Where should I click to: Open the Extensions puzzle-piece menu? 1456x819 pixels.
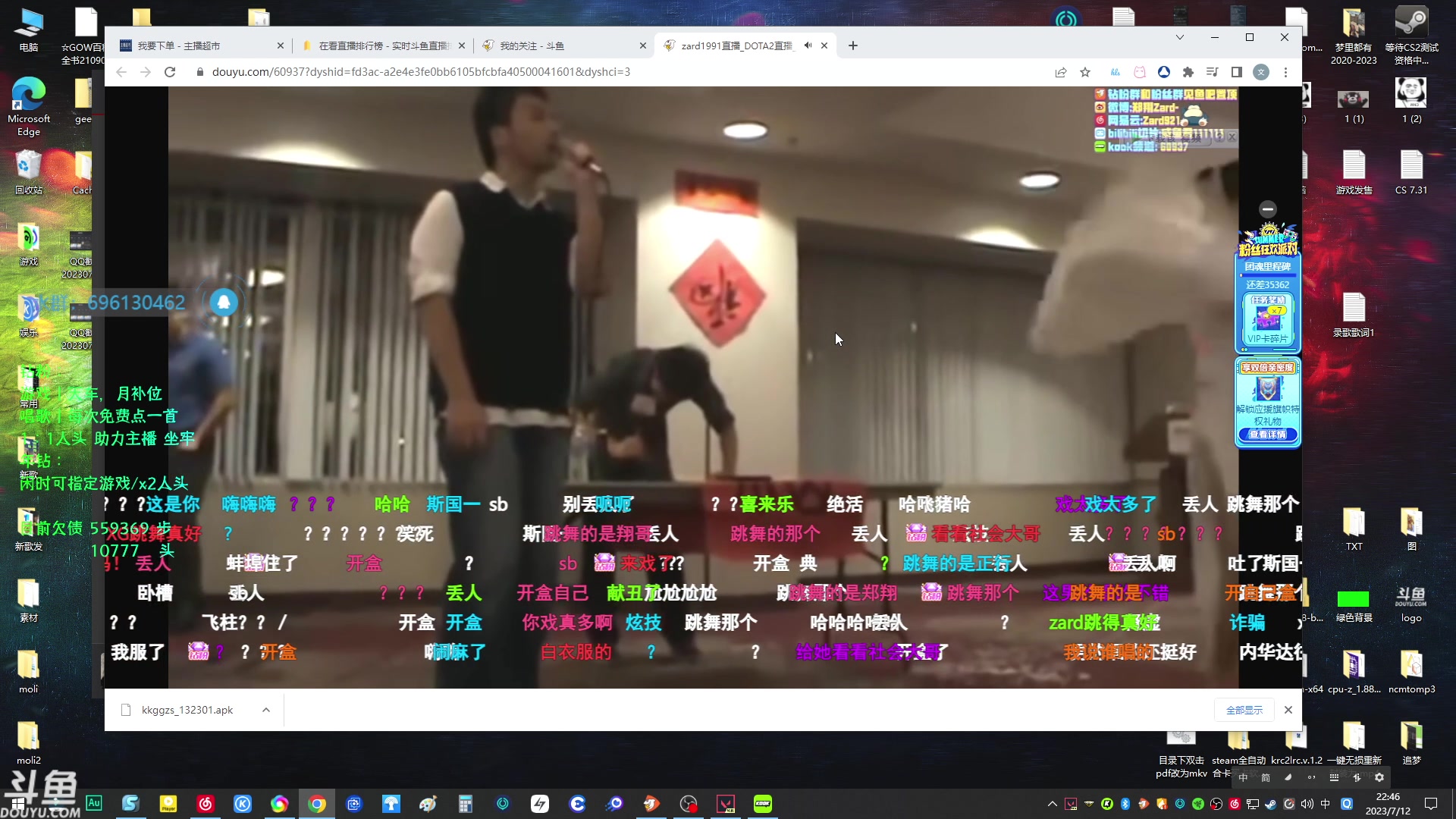tap(1188, 72)
